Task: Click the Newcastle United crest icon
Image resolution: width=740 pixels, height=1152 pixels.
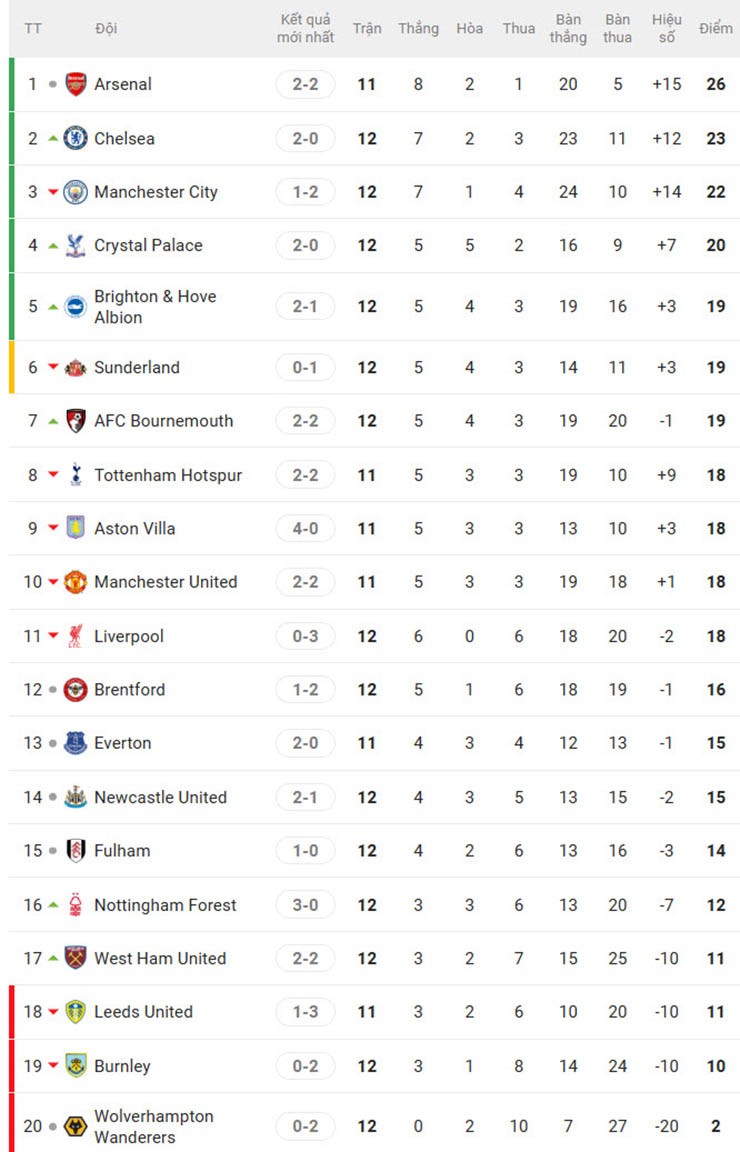Action: 76,798
